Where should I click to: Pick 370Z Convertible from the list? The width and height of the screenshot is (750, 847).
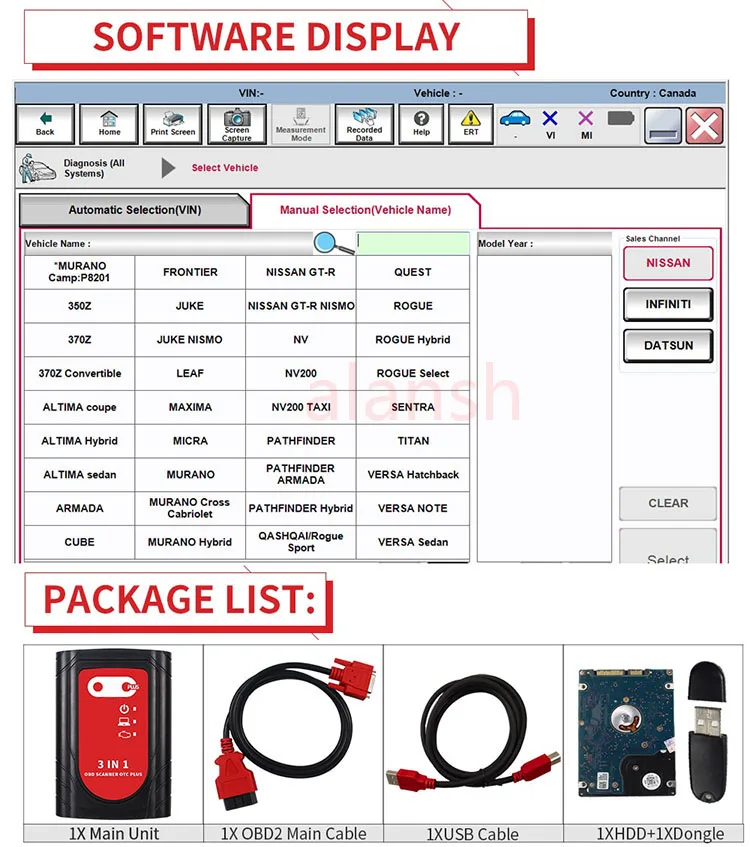point(79,373)
